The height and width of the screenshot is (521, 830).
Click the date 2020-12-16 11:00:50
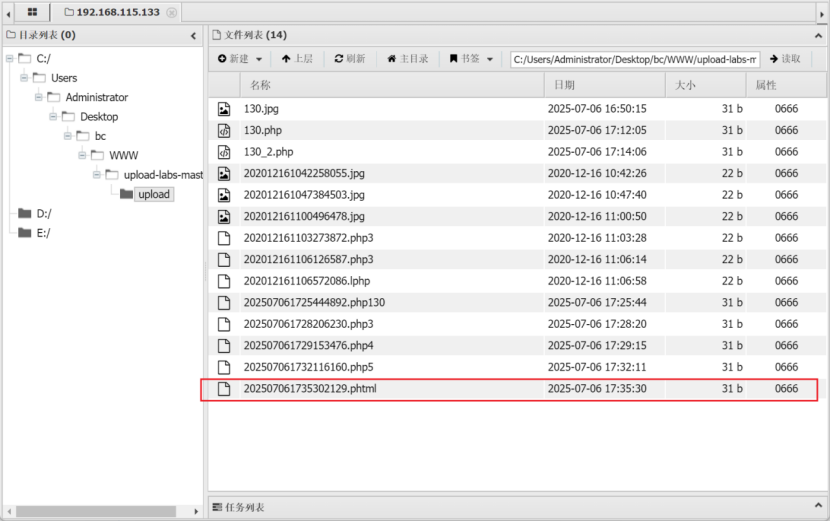click(x=597, y=217)
